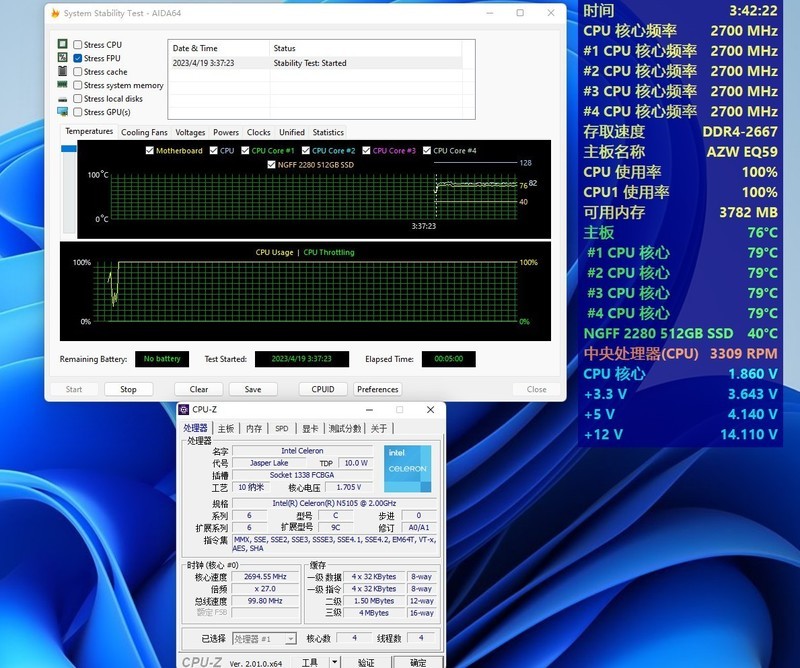Click the CPU-Z logo in its title bar
The width and height of the screenshot is (800, 668).
point(184,408)
